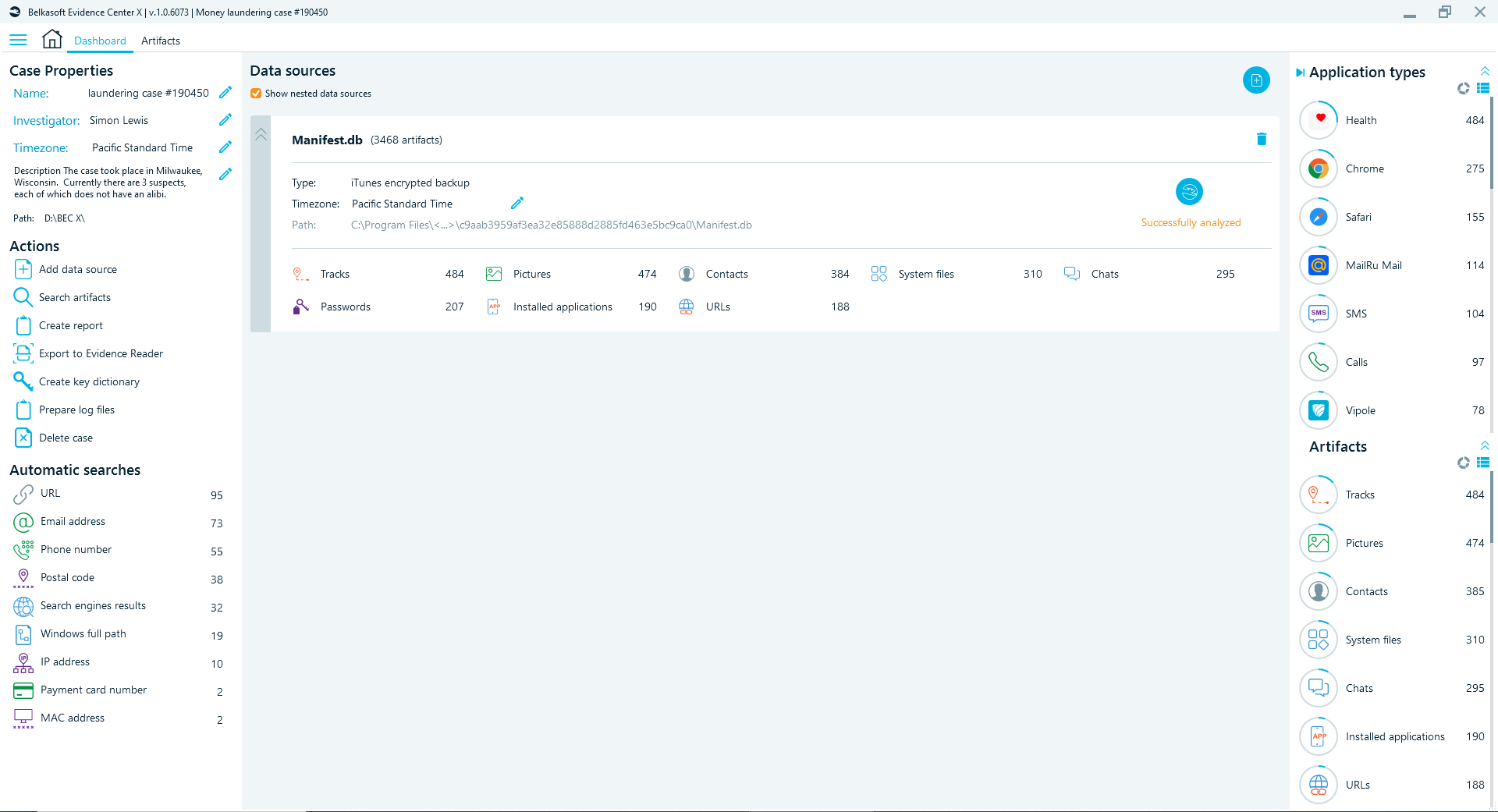Switch Application types to list view

click(1483, 88)
